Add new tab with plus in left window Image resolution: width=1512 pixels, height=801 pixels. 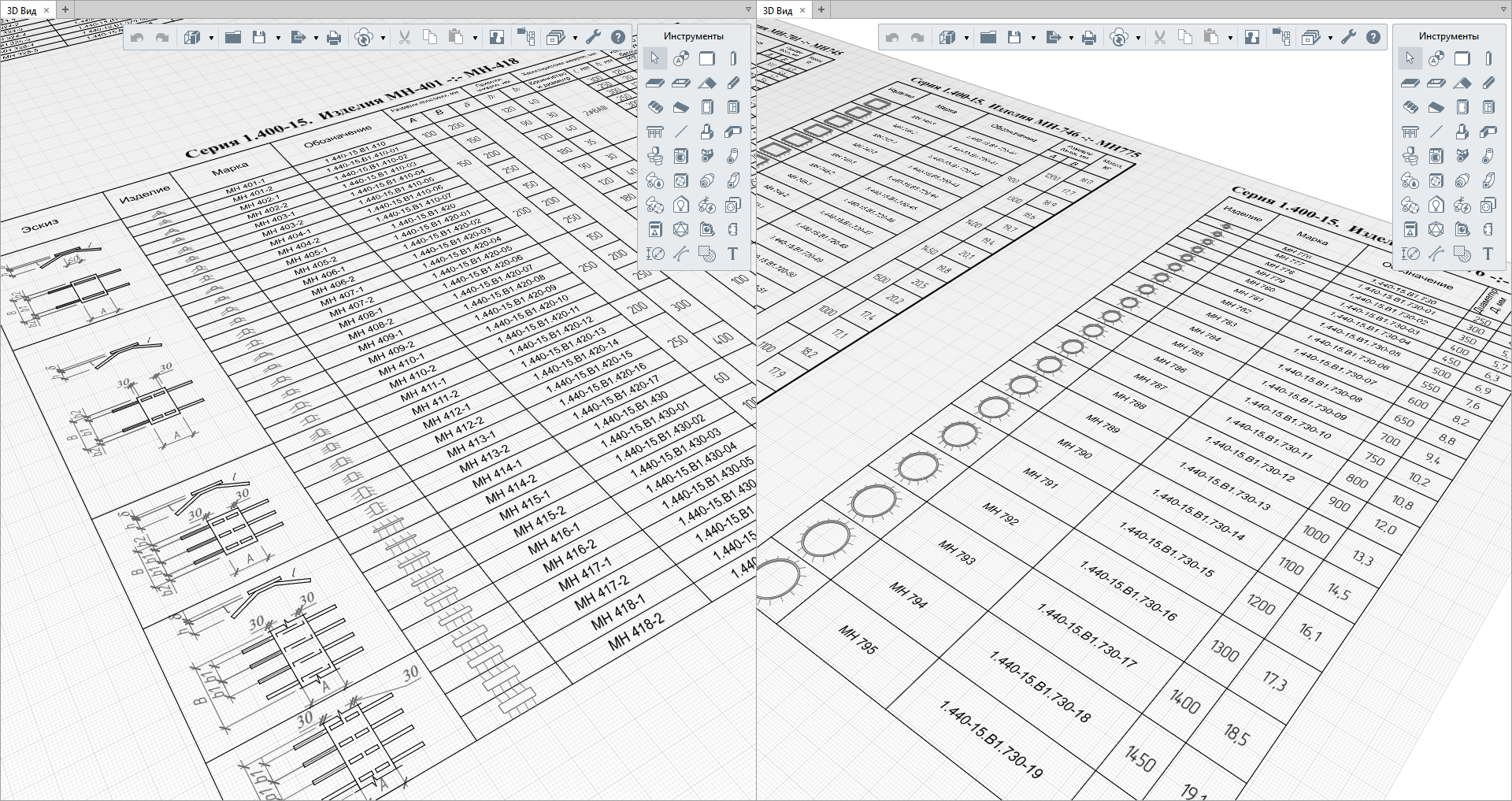click(x=65, y=9)
